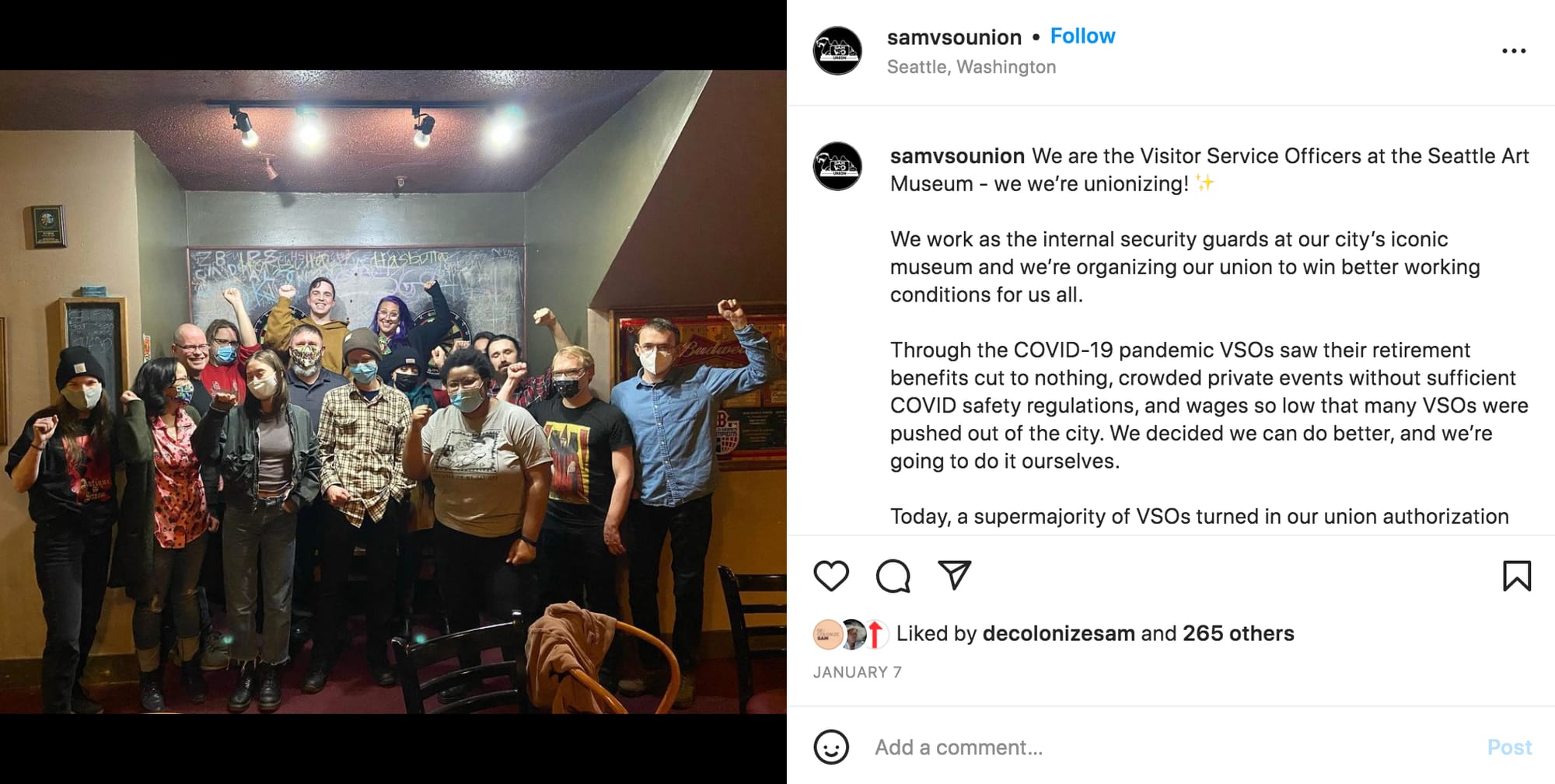
Task: Click the Post comment button
Action: pos(1508,747)
